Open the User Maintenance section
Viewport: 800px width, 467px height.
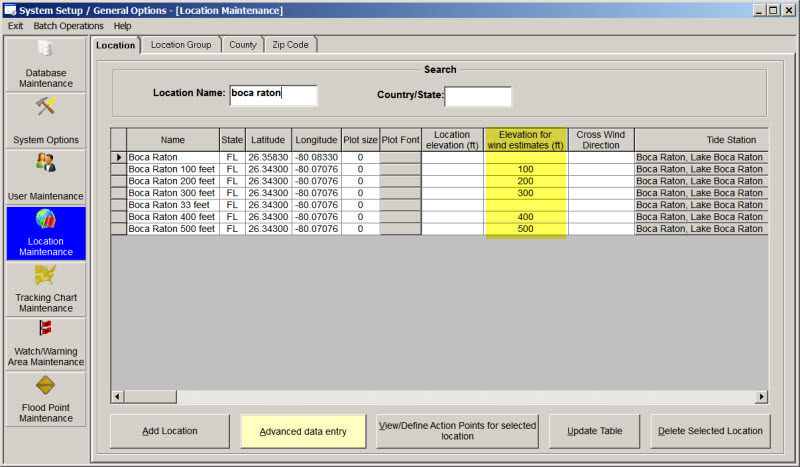(46, 177)
